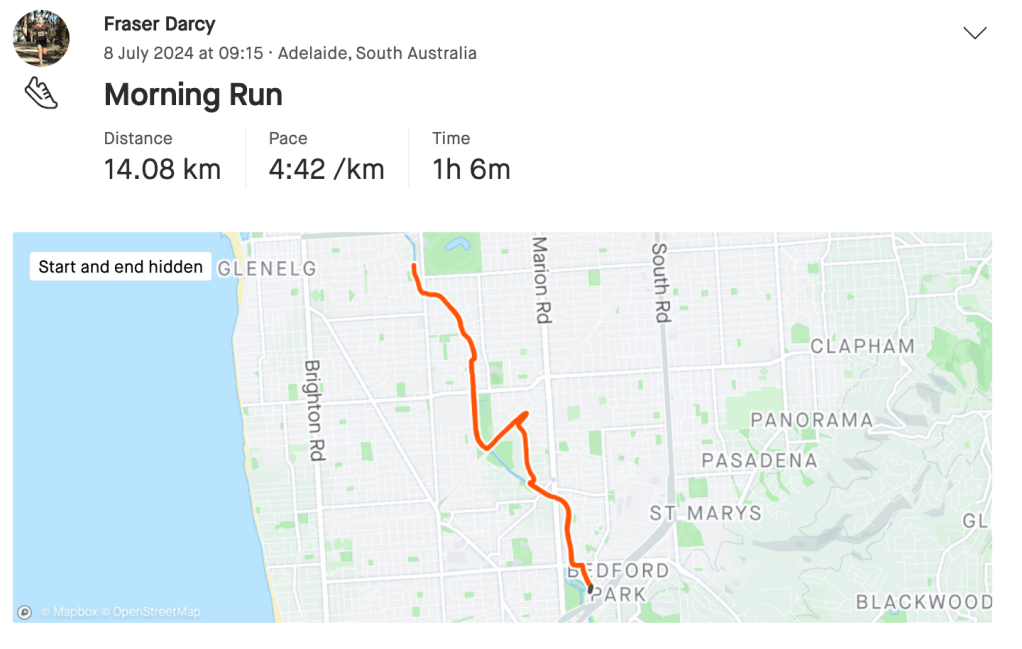Click the Brighton Rd map label
The image size is (1022, 649).
click(314, 410)
